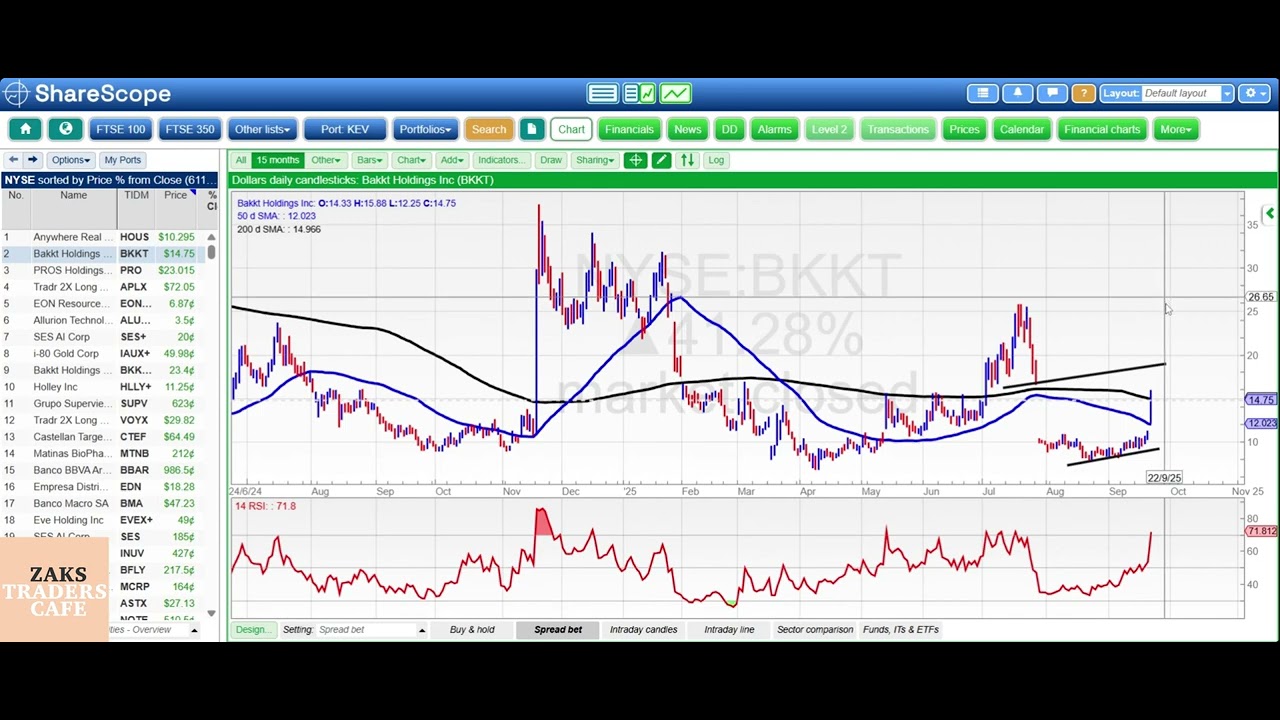Open the list Options dropdown
The height and width of the screenshot is (720, 1280).
[x=70, y=160]
